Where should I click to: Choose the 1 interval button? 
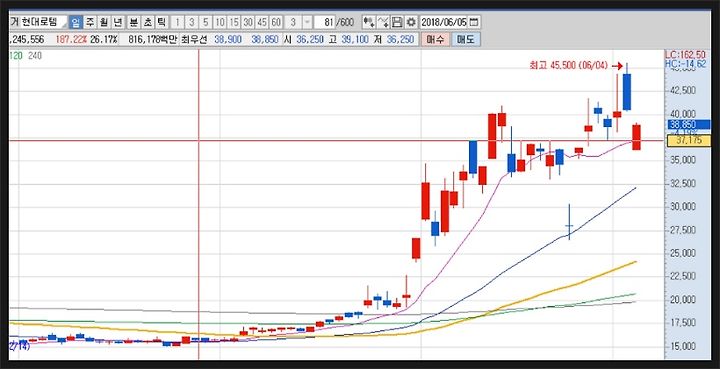tap(178, 22)
